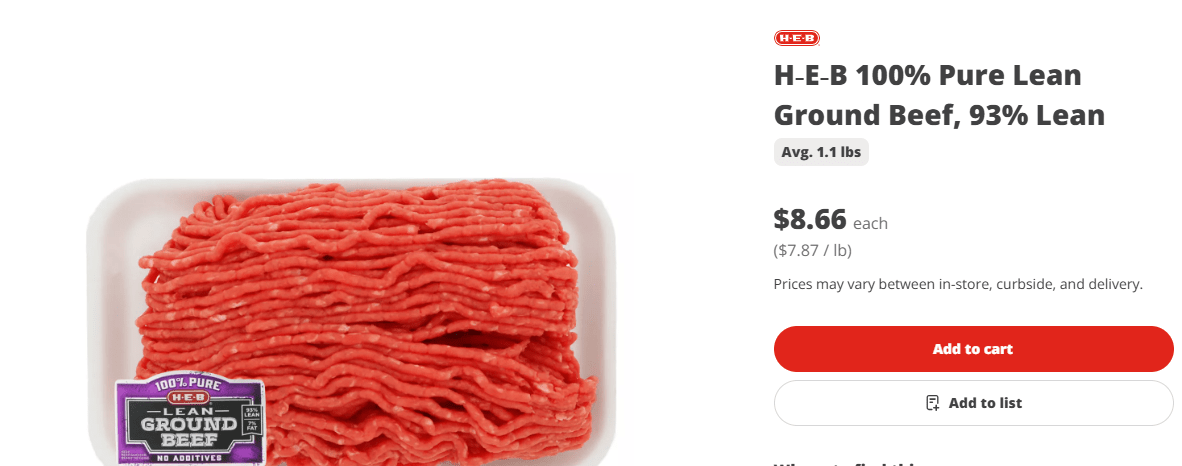Add the ground beef to cart
Screen dimensions: 1182x466
coord(973,349)
